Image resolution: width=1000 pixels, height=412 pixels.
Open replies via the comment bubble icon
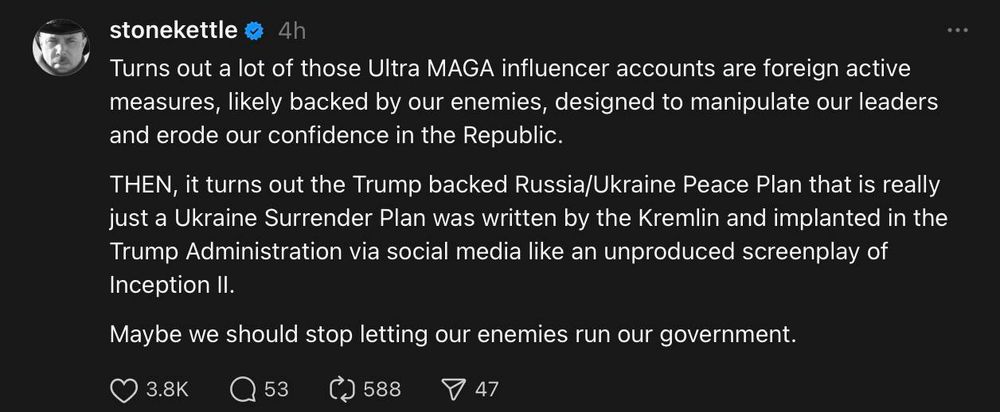(243, 389)
